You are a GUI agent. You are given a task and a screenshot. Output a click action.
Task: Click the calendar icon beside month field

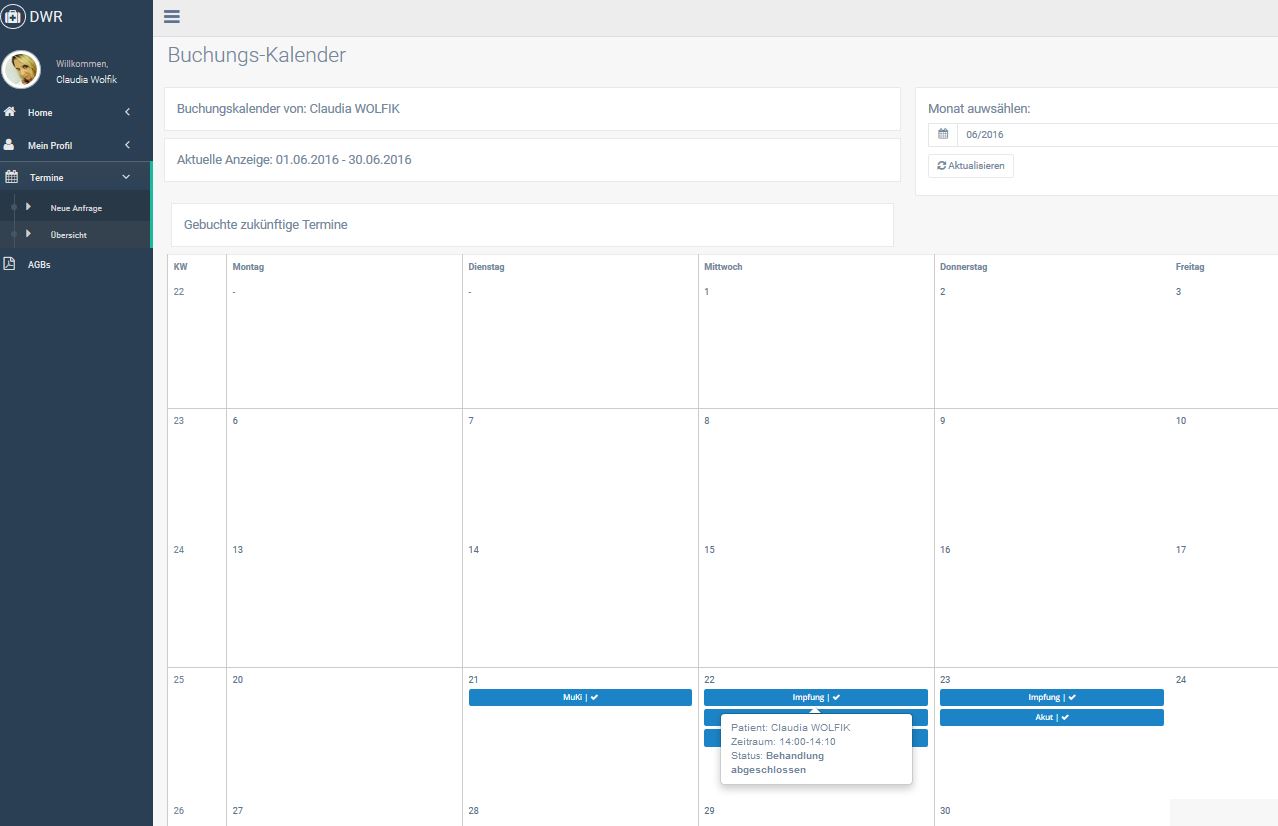[942, 135]
